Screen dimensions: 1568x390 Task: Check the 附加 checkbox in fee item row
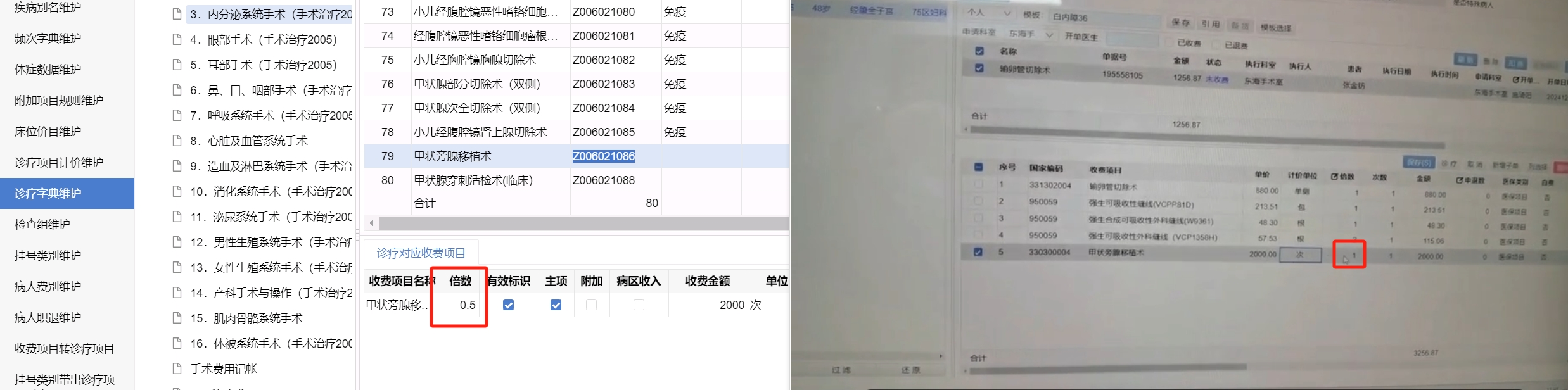[591, 305]
